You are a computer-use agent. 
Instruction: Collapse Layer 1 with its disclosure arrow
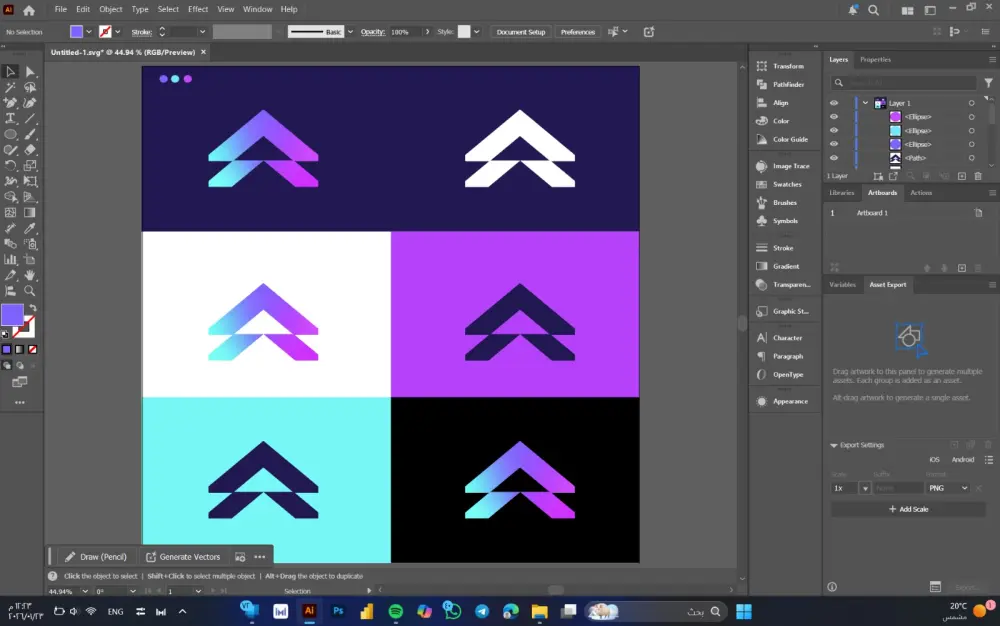(x=866, y=103)
